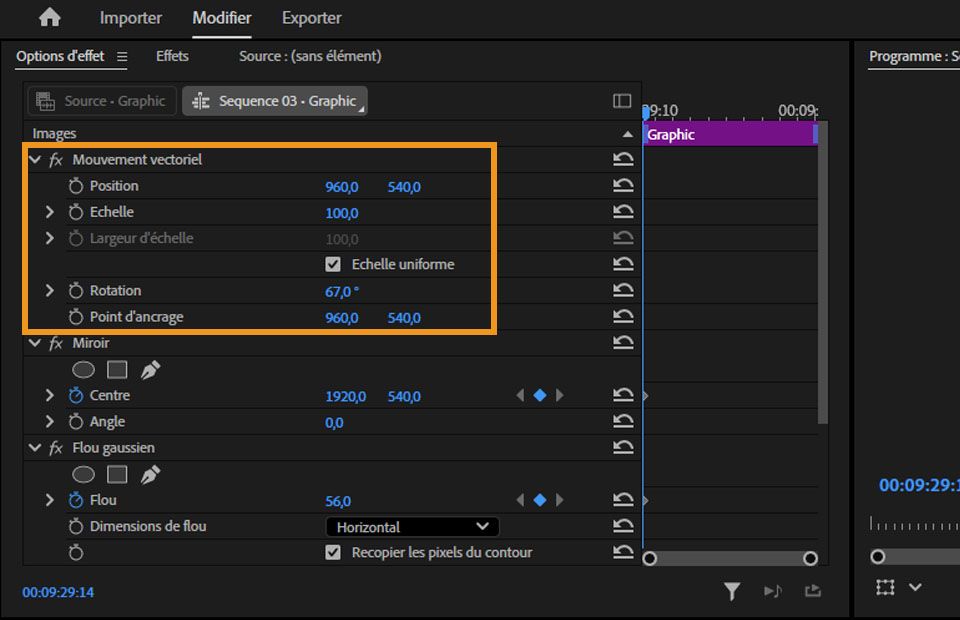Image resolution: width=960 pixels, height=620 pixels.
Task: Create a rectangle mask for Flou gaussien
Action: point(116,474)
